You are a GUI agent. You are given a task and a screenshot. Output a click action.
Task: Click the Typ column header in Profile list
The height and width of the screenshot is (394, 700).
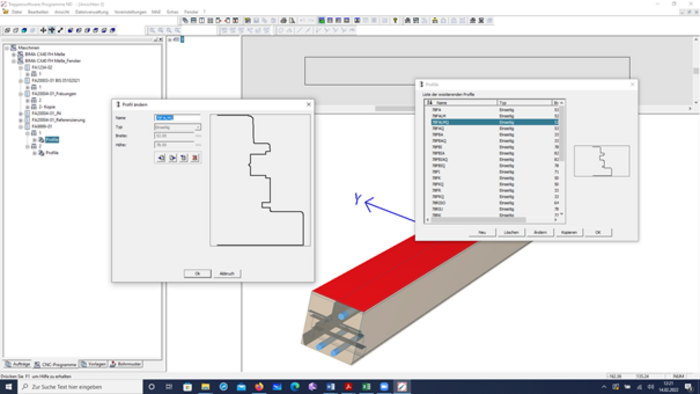click(525, 103)
